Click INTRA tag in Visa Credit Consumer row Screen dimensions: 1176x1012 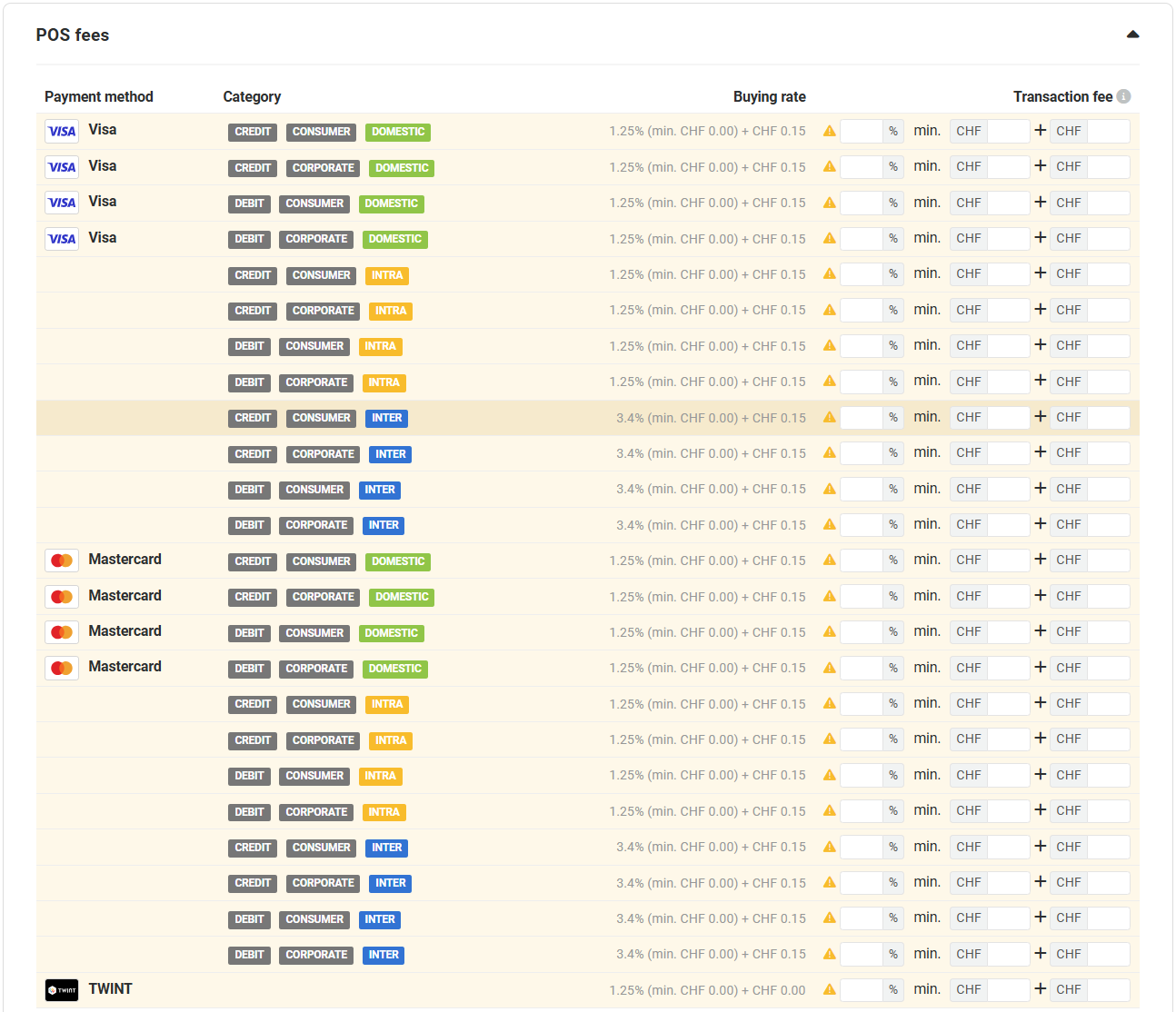point(387,275)
